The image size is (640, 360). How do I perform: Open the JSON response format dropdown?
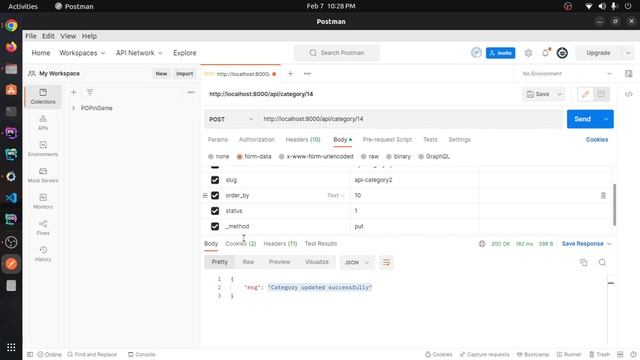[357, 262]
